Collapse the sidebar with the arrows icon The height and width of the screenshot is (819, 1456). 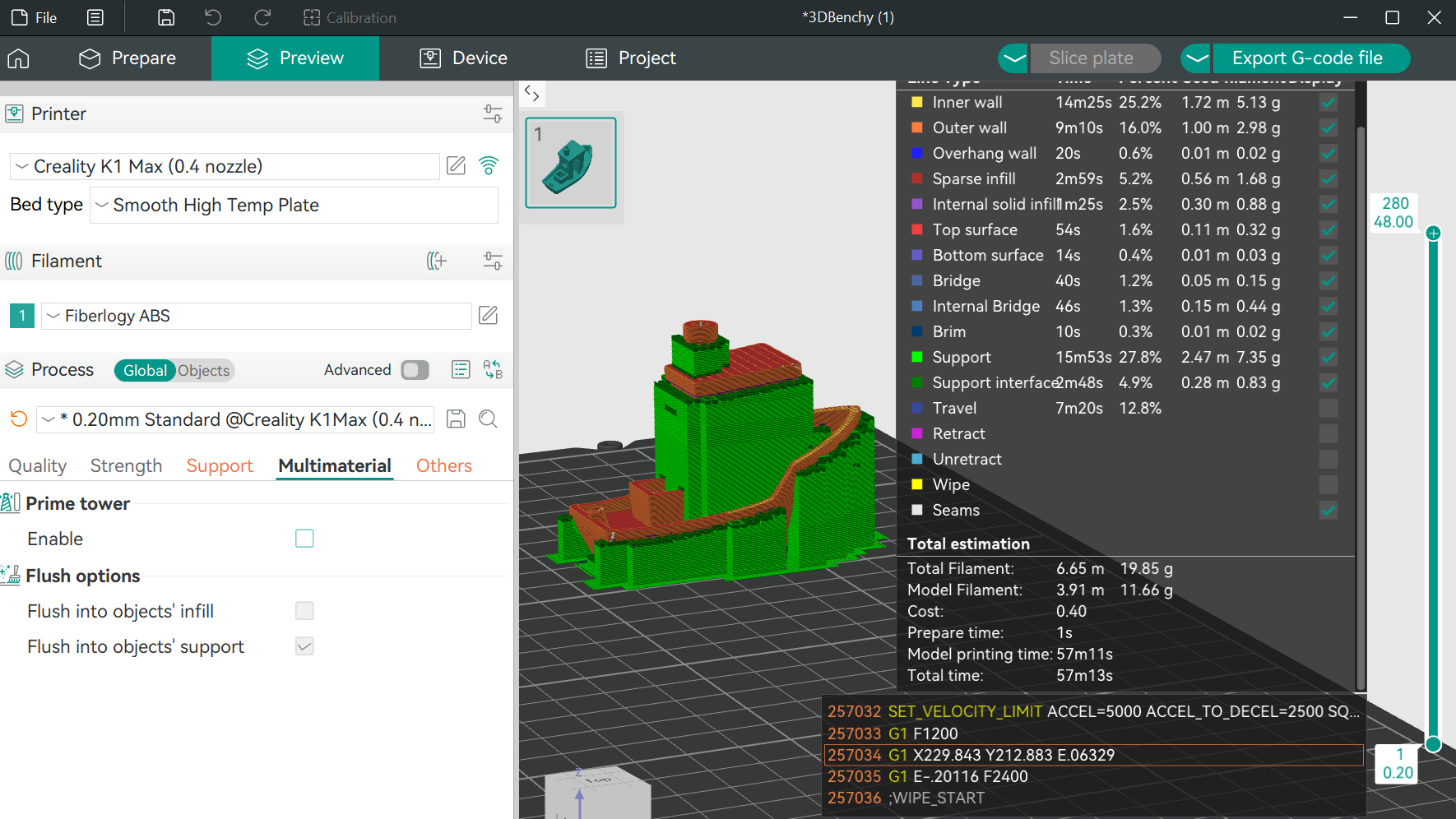532,94
